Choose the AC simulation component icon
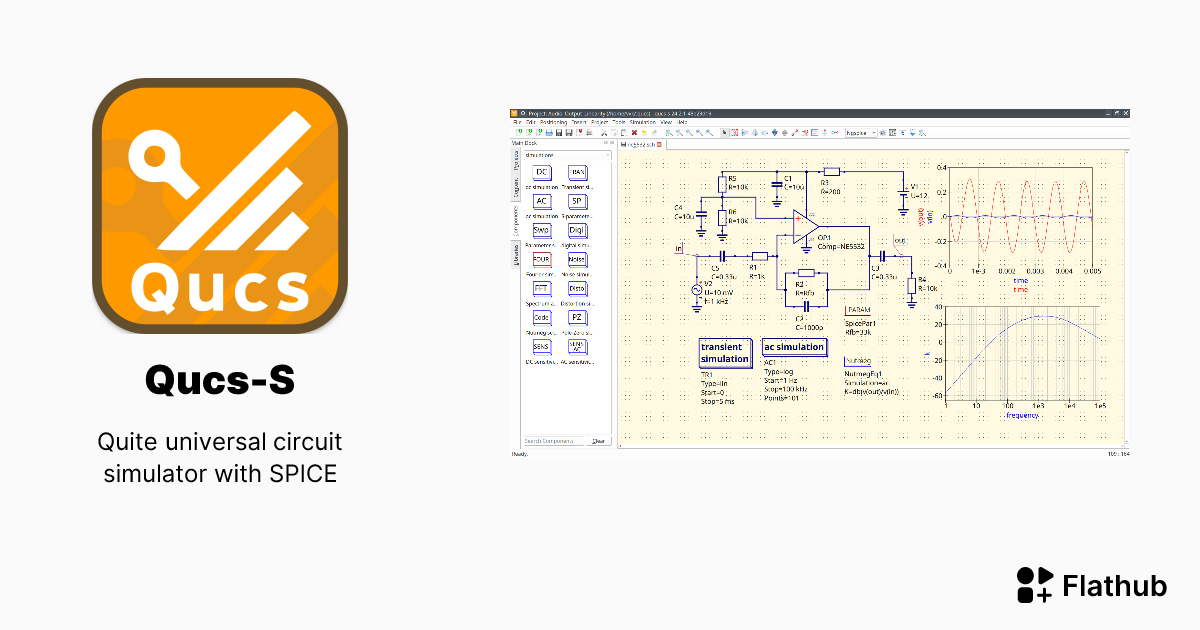Image resolution: width=1200 pixels, height=630 pixels. 542,202
